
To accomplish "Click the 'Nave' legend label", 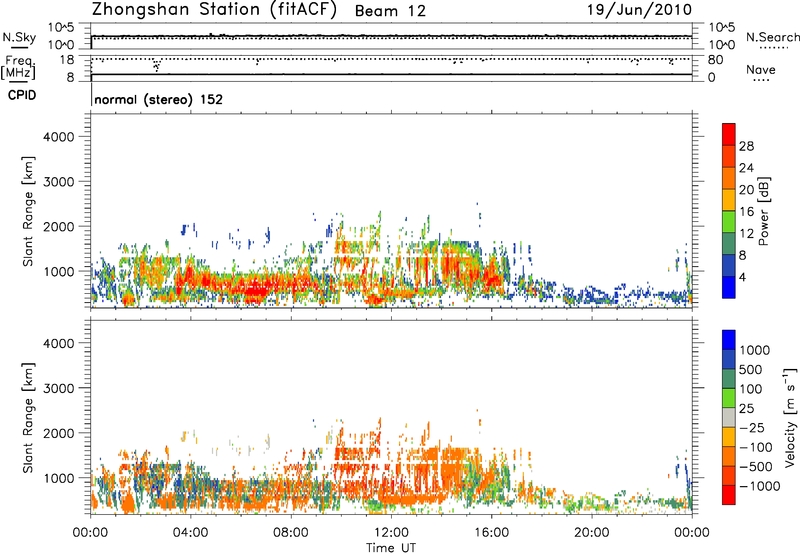I will coord(761,69).
